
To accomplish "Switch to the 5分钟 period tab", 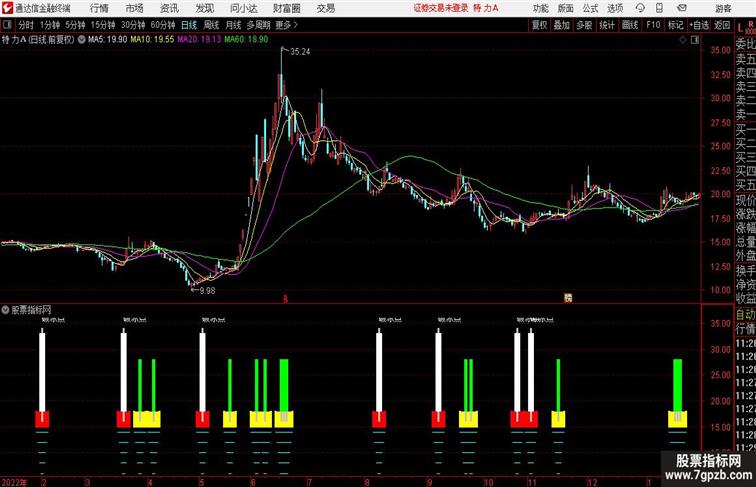I will click(75, 25).
